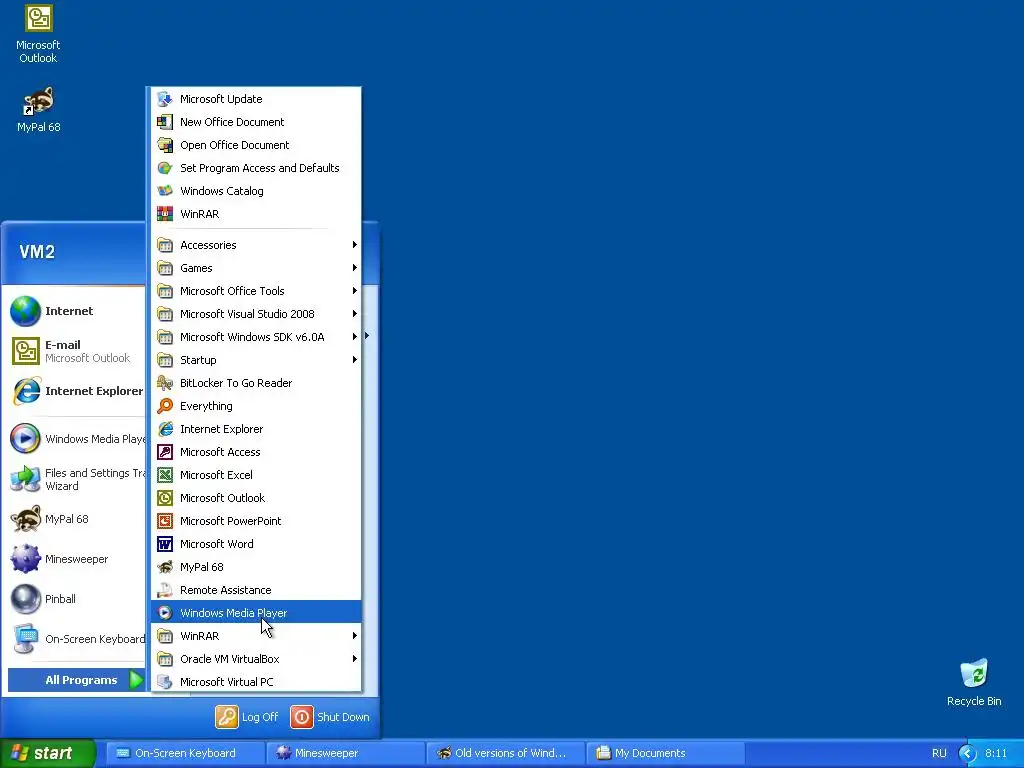Screen dimensions: 1024x768
Task: Click the Microsoft Excel icon
Action: (165, 475)
